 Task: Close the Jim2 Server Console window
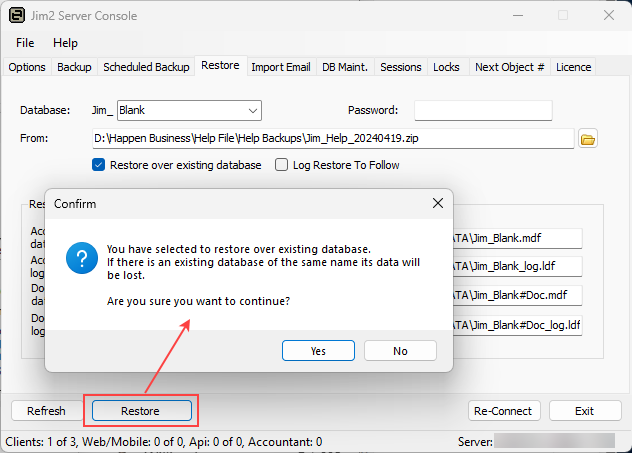[x=609, y=15]
